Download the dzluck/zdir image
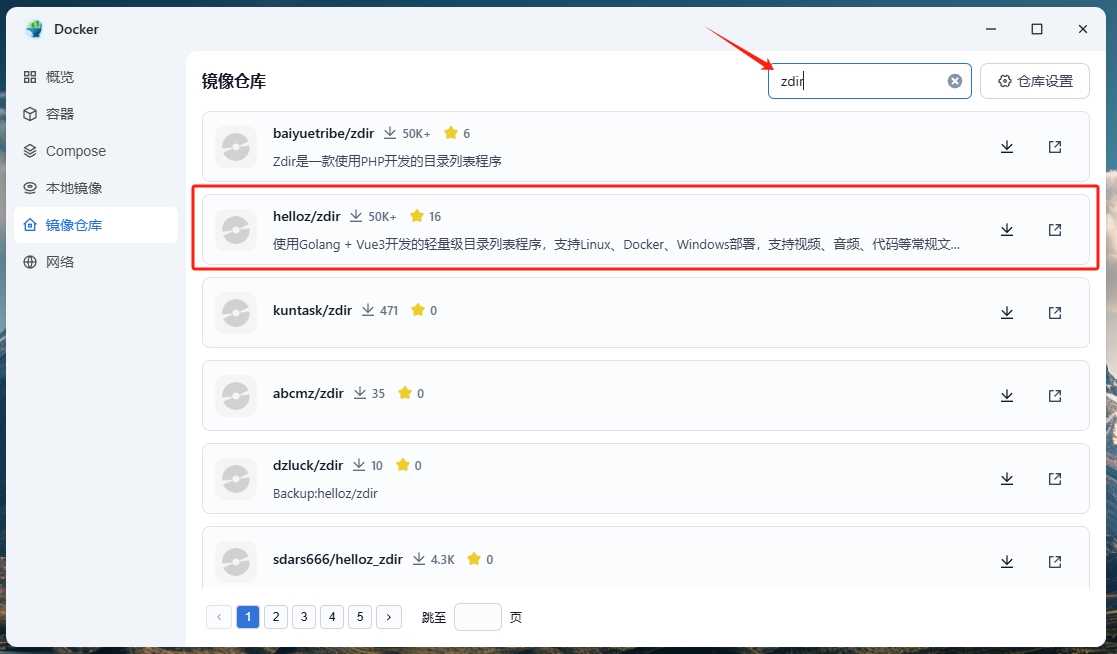The height and width of the screenshot is (654, 1117). [1007, 479]
